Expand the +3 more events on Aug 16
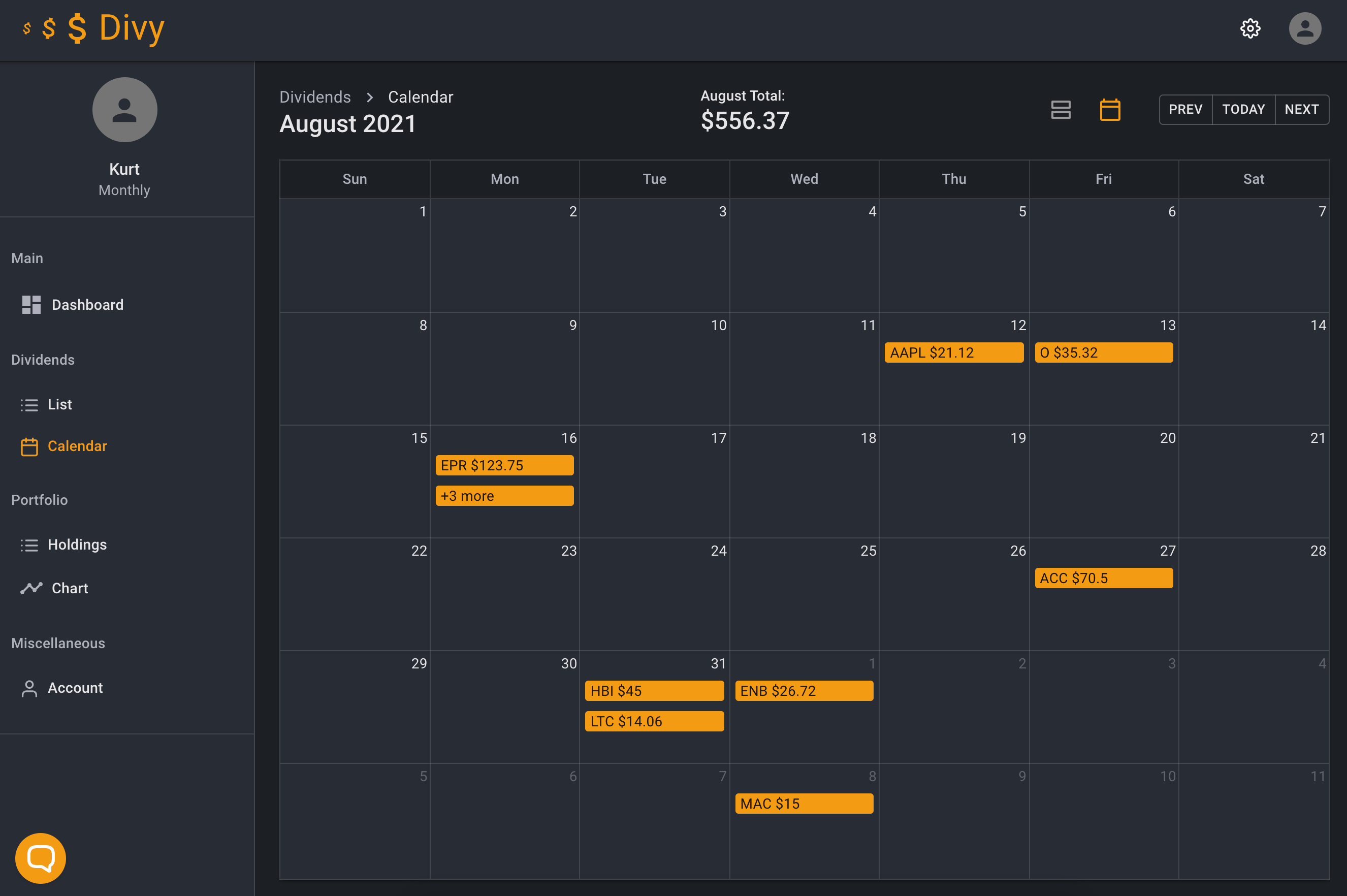 [504, 495]
